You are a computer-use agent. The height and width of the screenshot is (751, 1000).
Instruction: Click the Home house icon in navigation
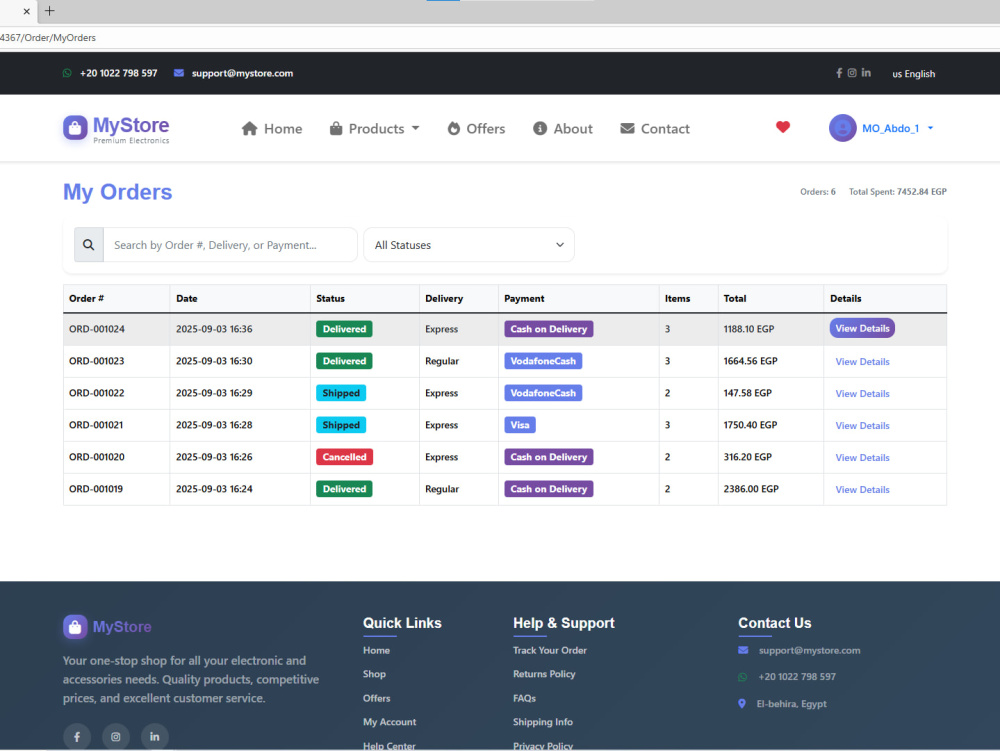249,129
